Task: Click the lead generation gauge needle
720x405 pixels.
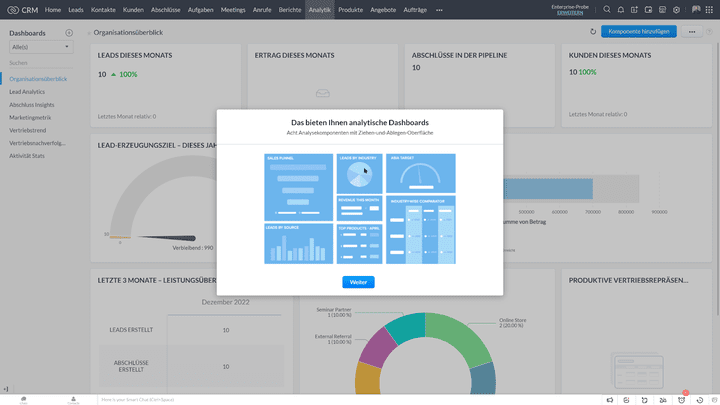Action: [x=167, y=238]
